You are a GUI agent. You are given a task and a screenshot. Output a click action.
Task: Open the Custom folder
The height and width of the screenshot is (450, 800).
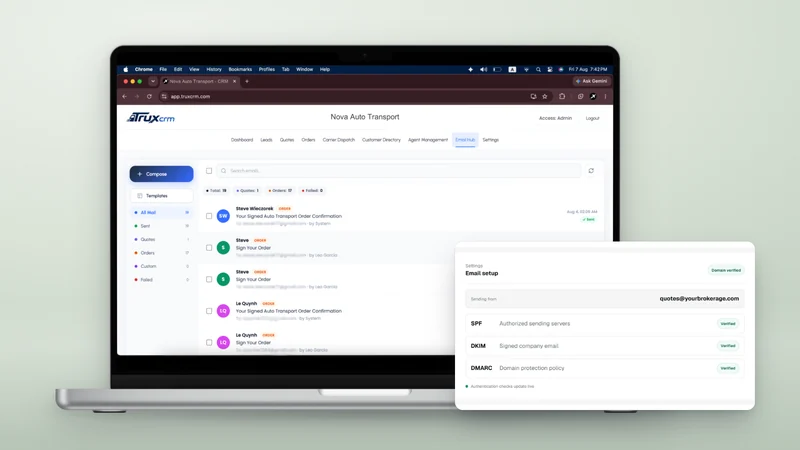[161, 266]
